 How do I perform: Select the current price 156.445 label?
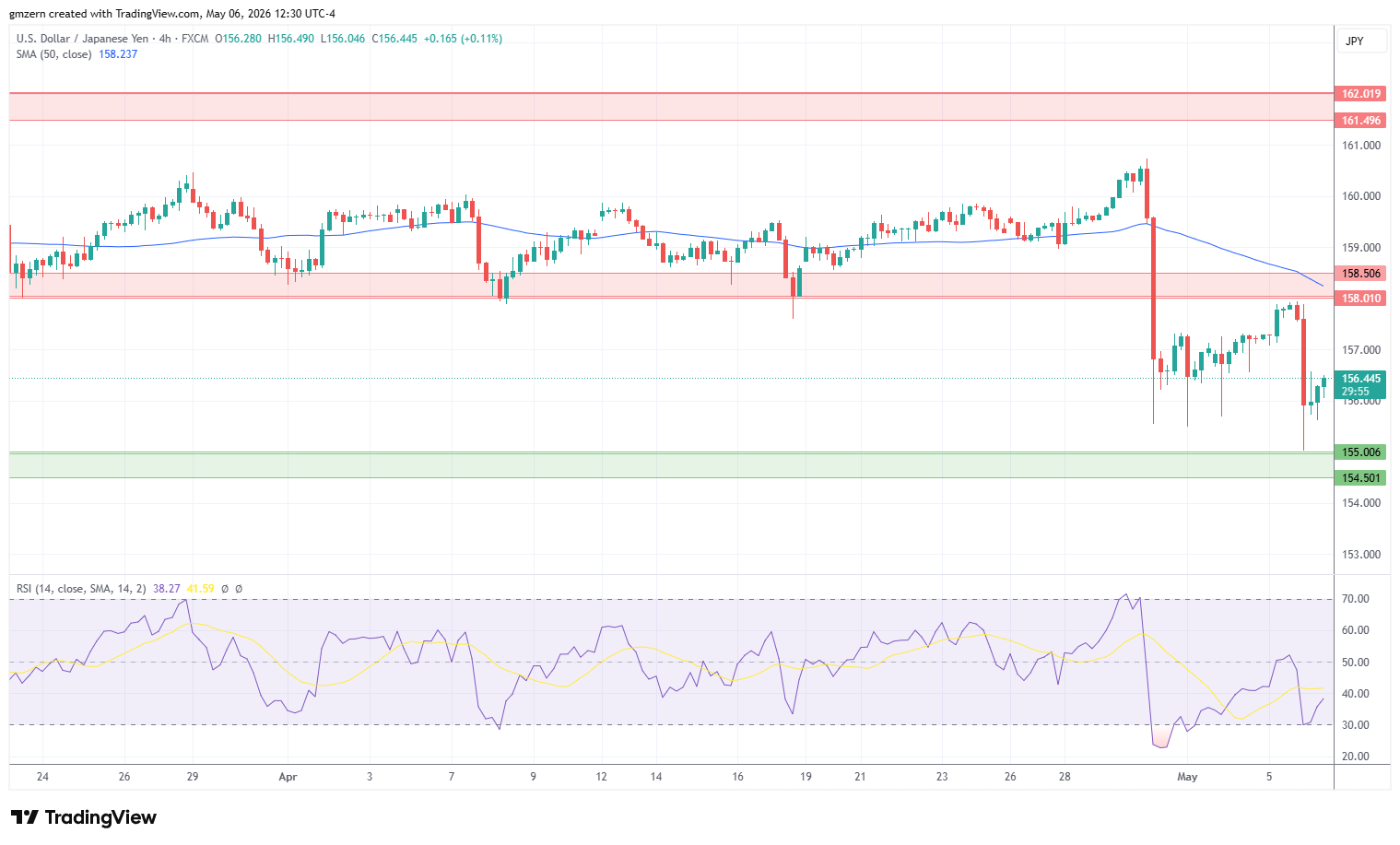tap(1360, 379)
